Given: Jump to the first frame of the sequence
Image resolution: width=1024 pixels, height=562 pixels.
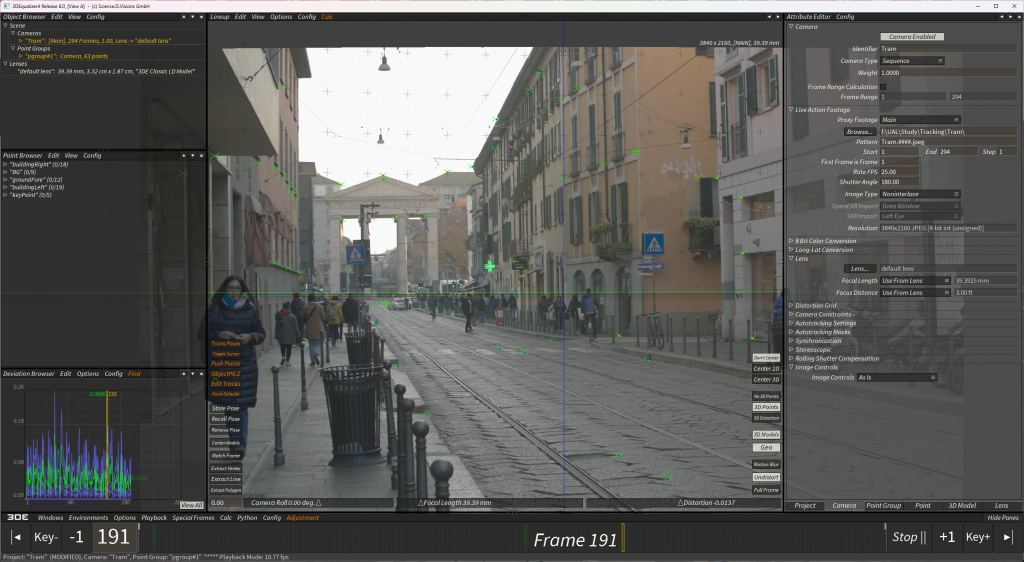Looking at the screenshot, I should point(17,537).
